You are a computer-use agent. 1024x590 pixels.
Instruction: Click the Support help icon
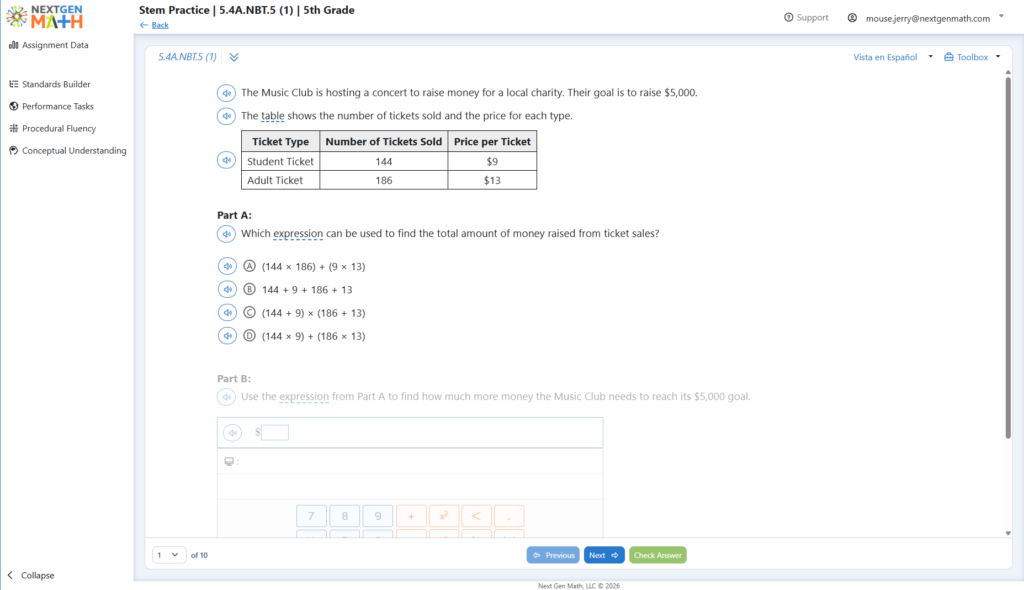tap(788, 18)
